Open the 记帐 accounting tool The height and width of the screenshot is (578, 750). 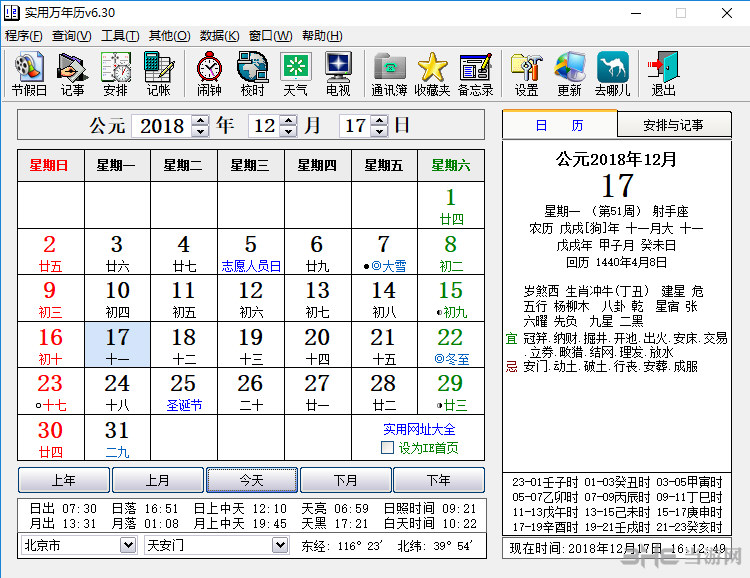point(158,74)
